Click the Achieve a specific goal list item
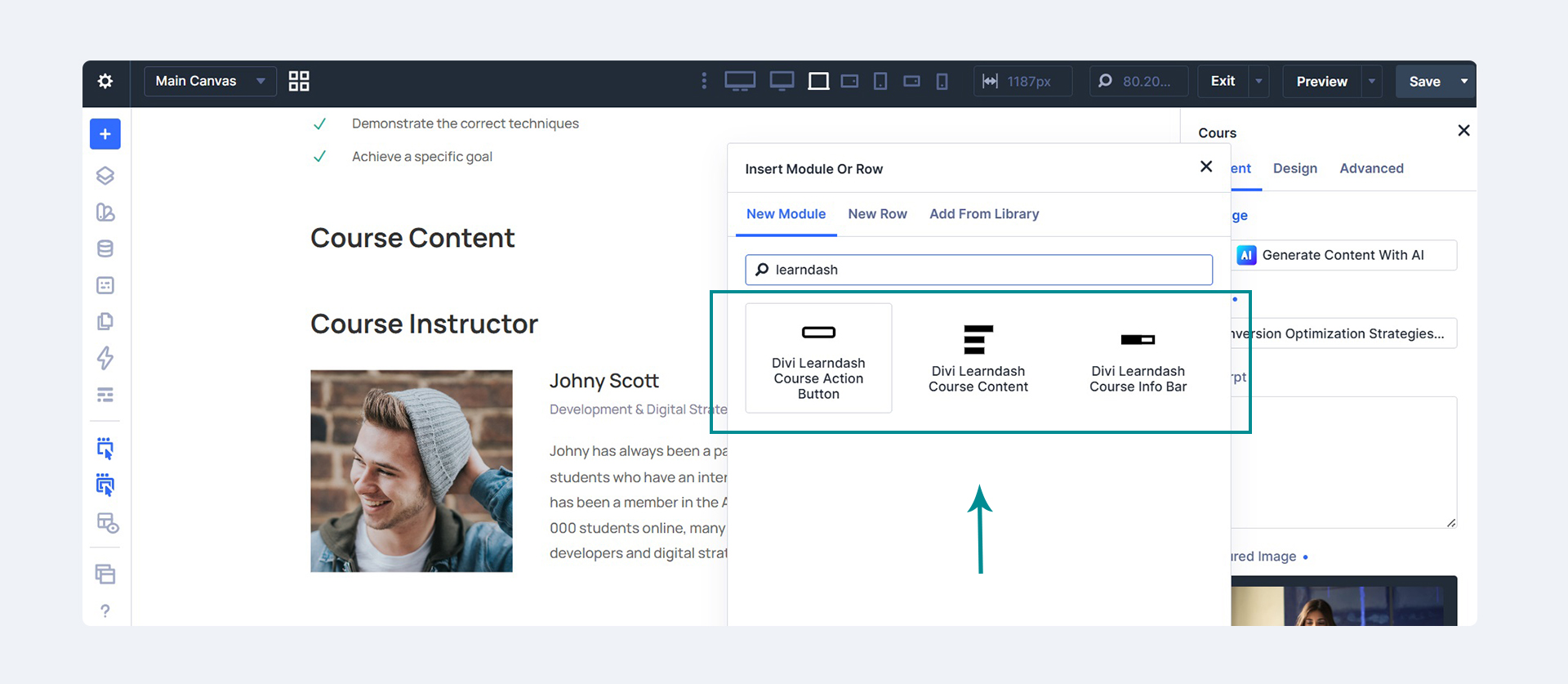This screenshot has width=1568, height=684. (x=421, y=156)
